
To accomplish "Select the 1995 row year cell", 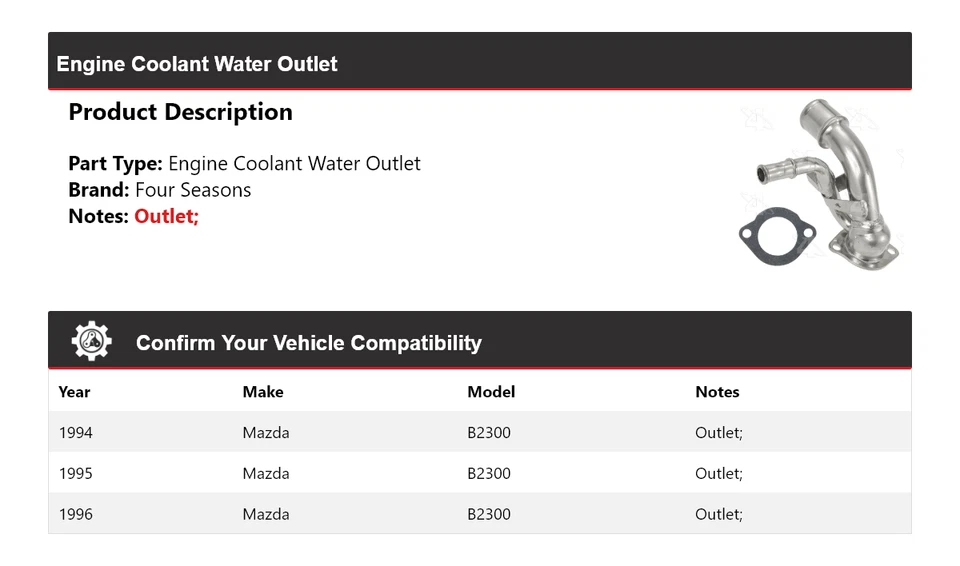I will point(76,473).
